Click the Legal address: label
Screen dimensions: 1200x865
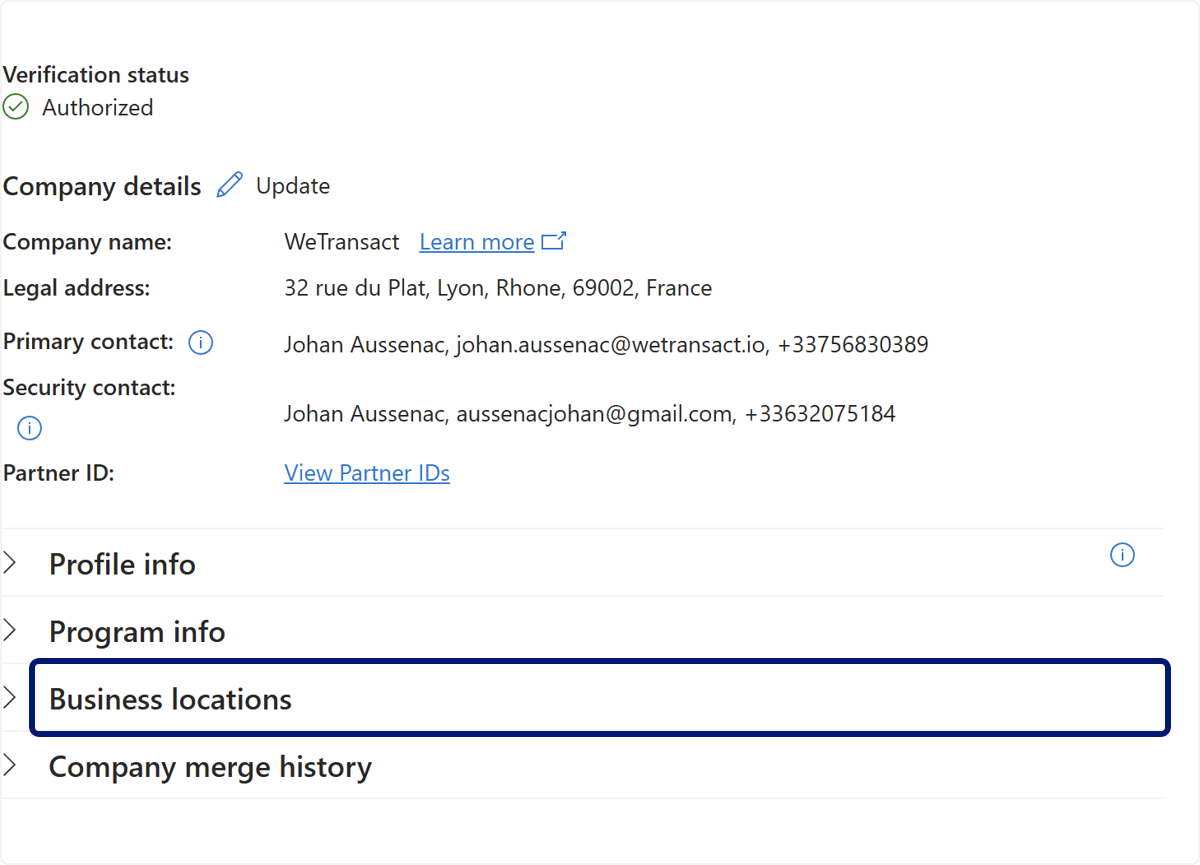click(77, 288)
